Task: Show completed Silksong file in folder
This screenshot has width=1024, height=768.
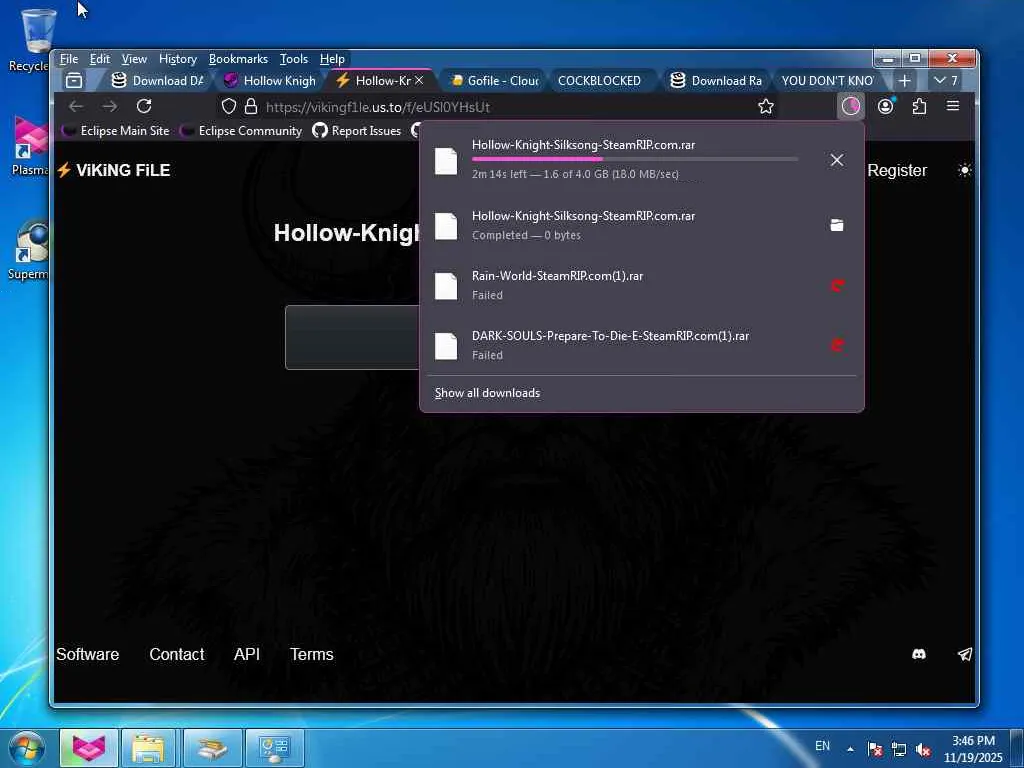Action: tap(837, 225)
